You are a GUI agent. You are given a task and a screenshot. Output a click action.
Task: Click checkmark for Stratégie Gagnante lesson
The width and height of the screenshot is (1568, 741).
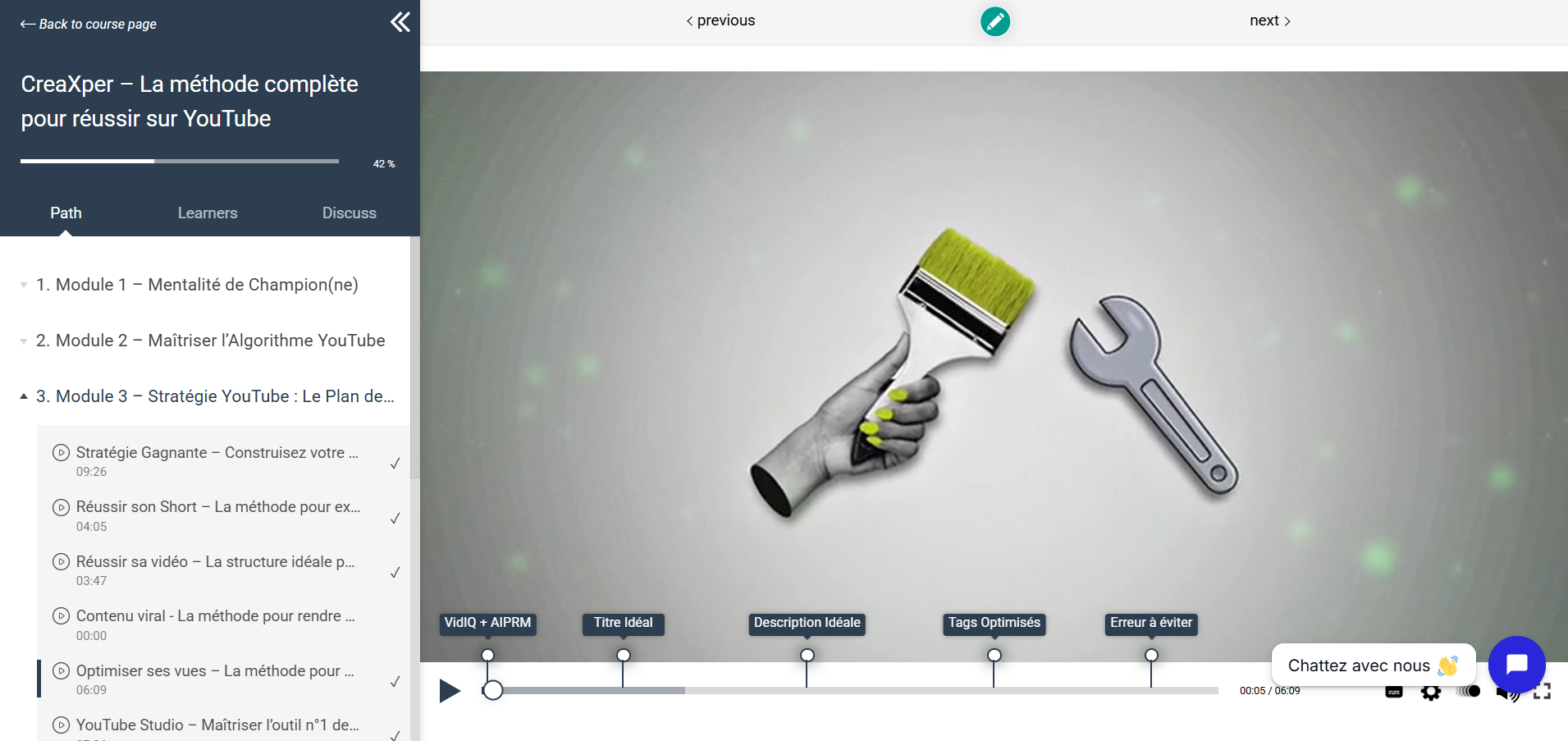coord(395,463)
